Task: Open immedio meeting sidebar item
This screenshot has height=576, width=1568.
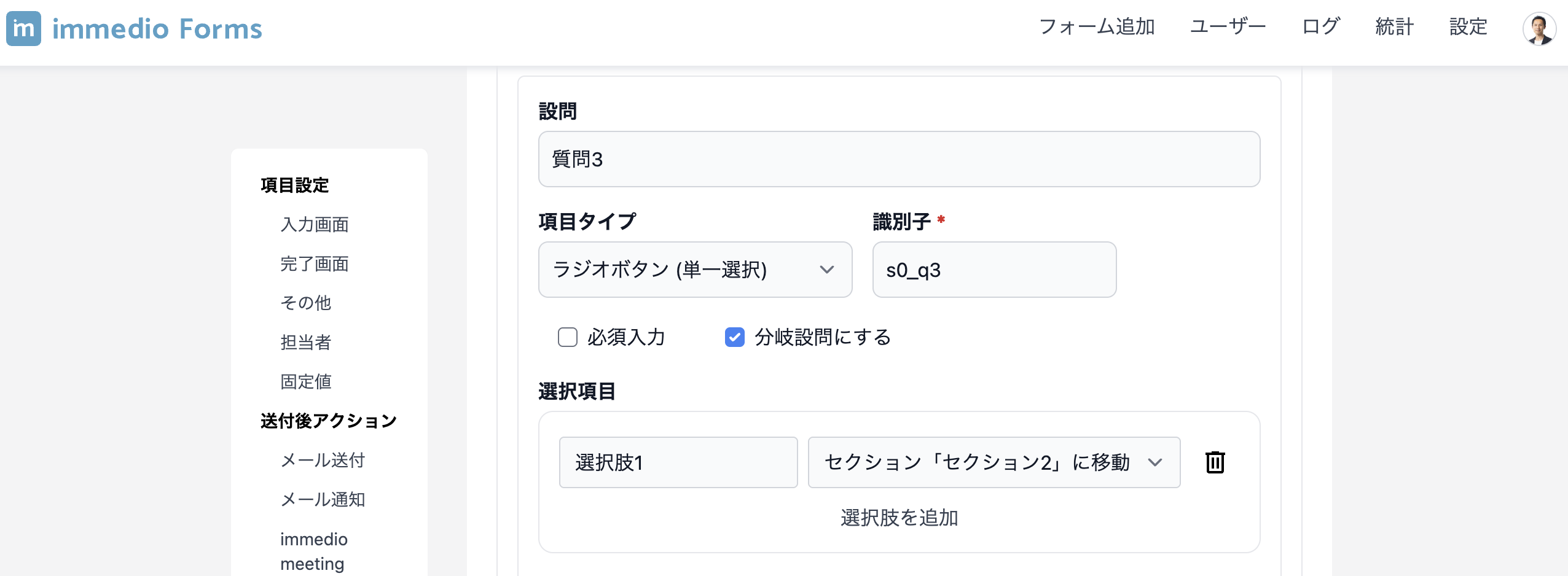Action: (x=313, y=551)
